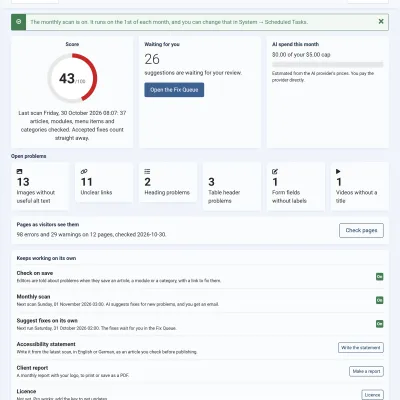The image size is (400, 400).
Task: Click the 'Accessibility statement' row title
Action: pyautogui.click(x=46, y=344)
